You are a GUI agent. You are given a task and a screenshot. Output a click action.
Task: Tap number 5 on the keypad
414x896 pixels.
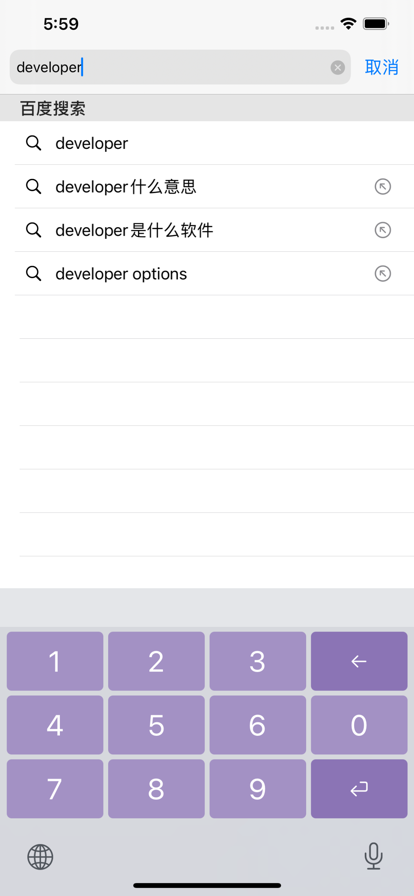pyautogui.click(x=156, y=725)
